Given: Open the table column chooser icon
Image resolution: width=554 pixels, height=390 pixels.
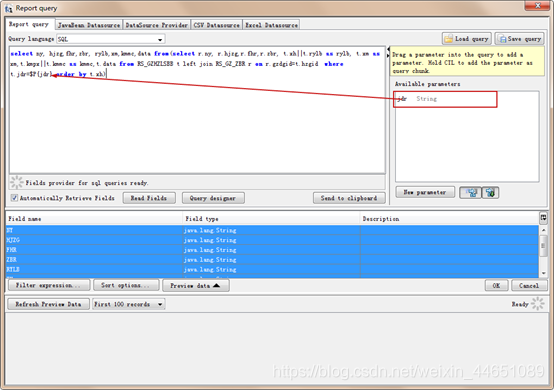Looking at the screenshot, I should coord(543,218).
